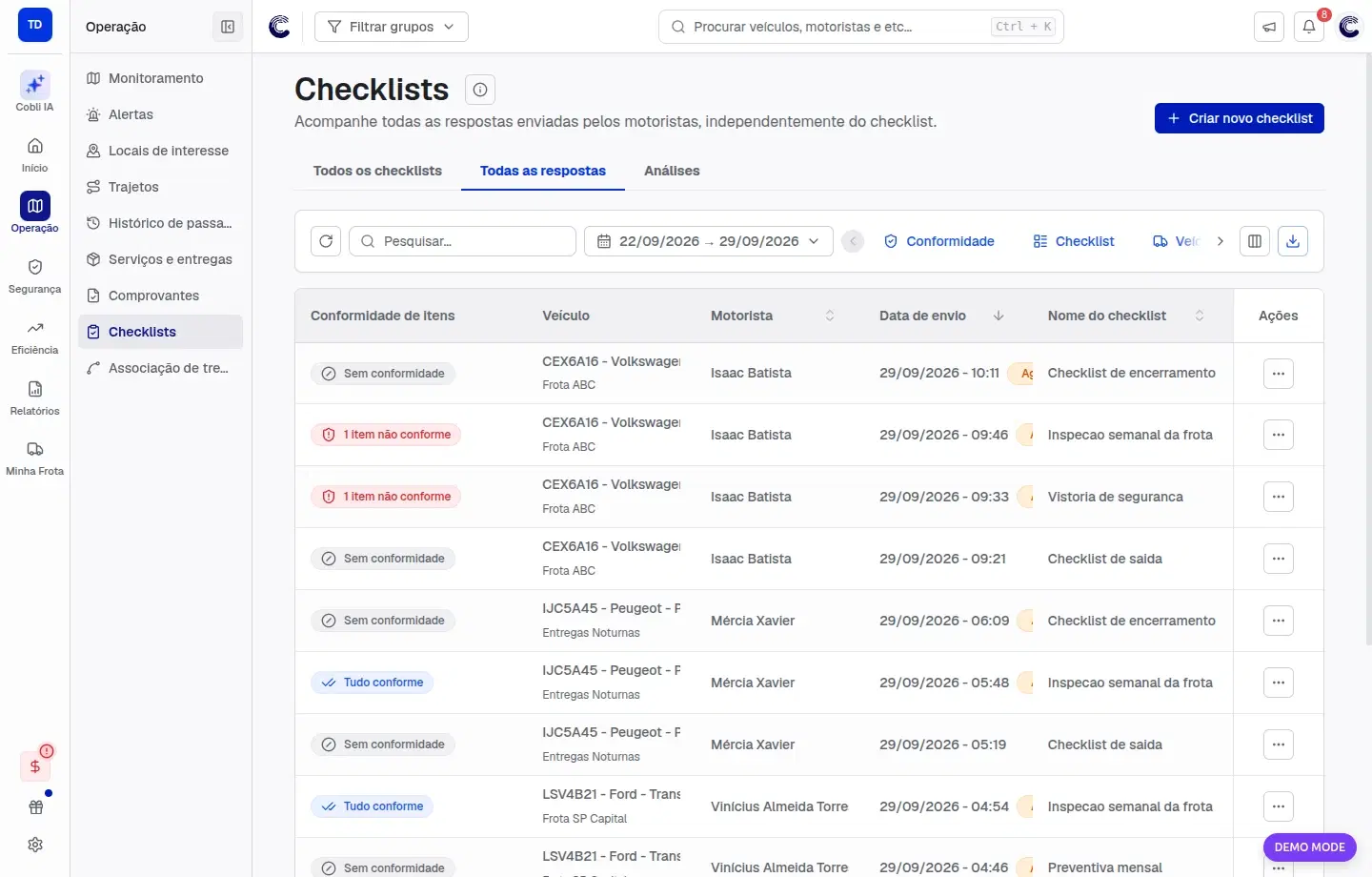The height and width of the screenshot is (877, 1372).
Task: Open the Segurança section
Action: [x=35, y=275]
